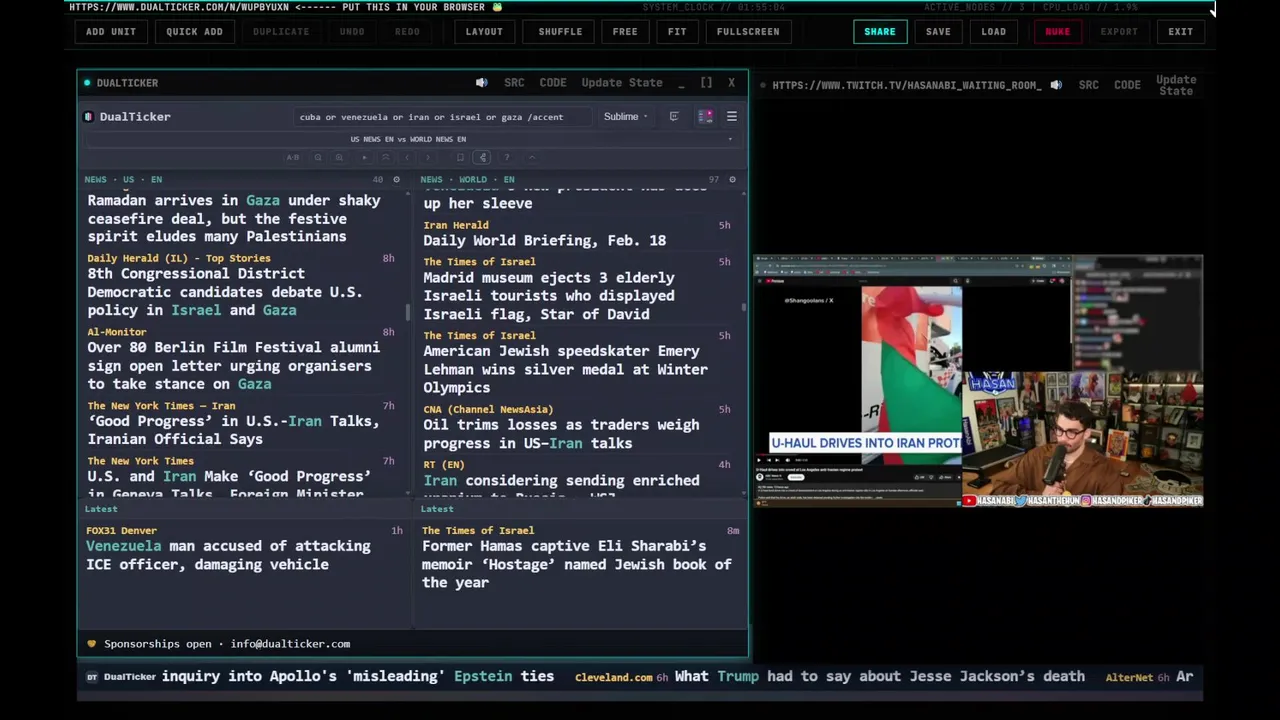Click the heart icon beside Sponsorships open

[92, 644]
